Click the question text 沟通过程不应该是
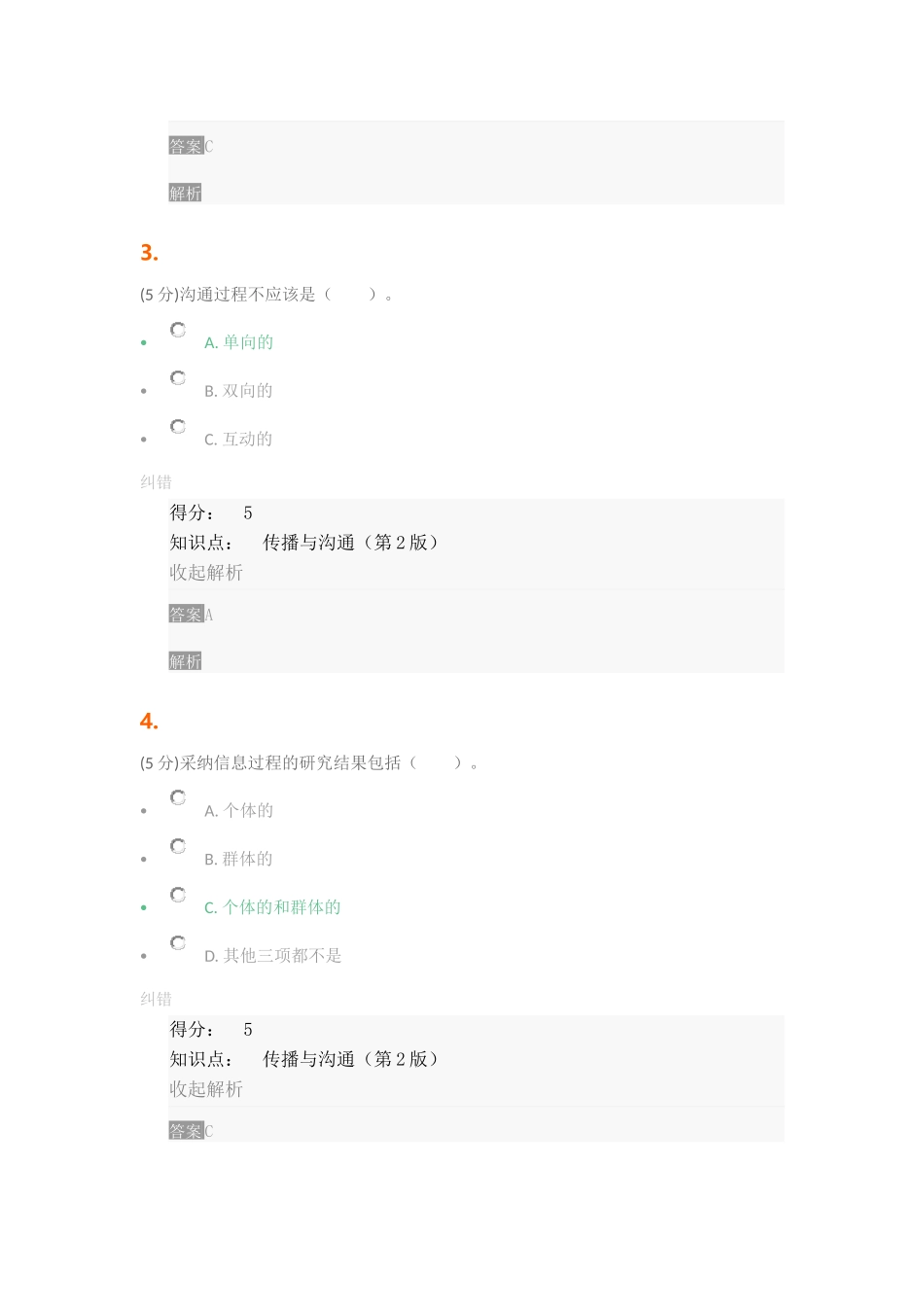 pos(248,295)
